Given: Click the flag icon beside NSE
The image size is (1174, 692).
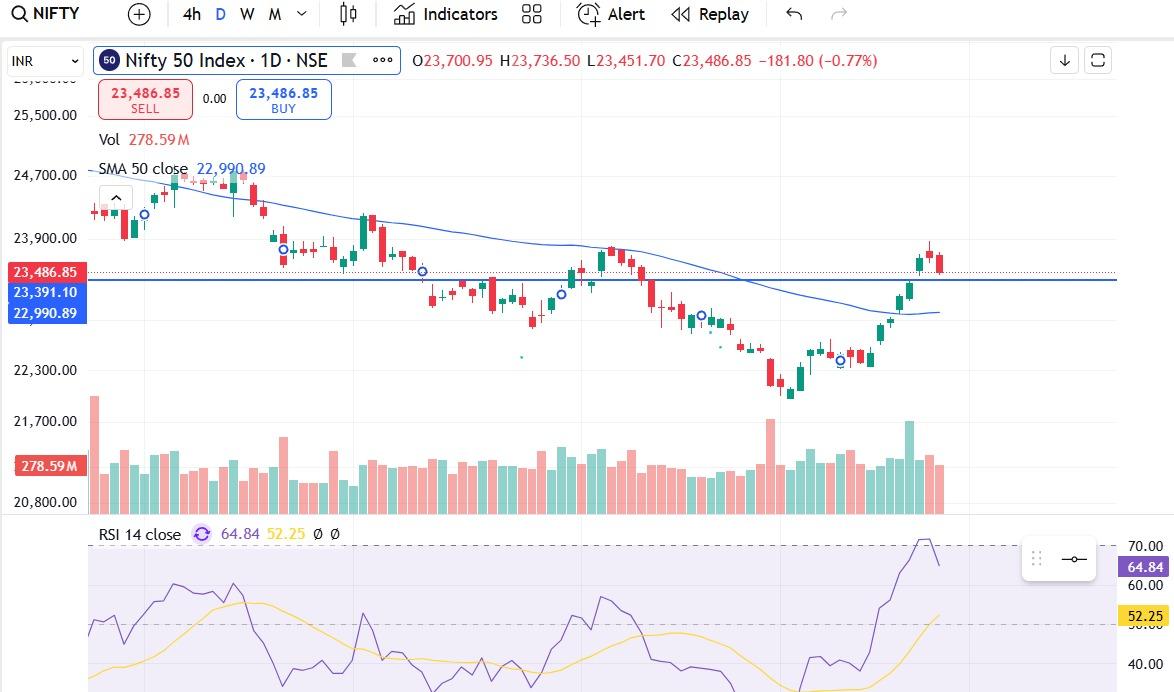Looking at the screenshot, I should 349,61.
